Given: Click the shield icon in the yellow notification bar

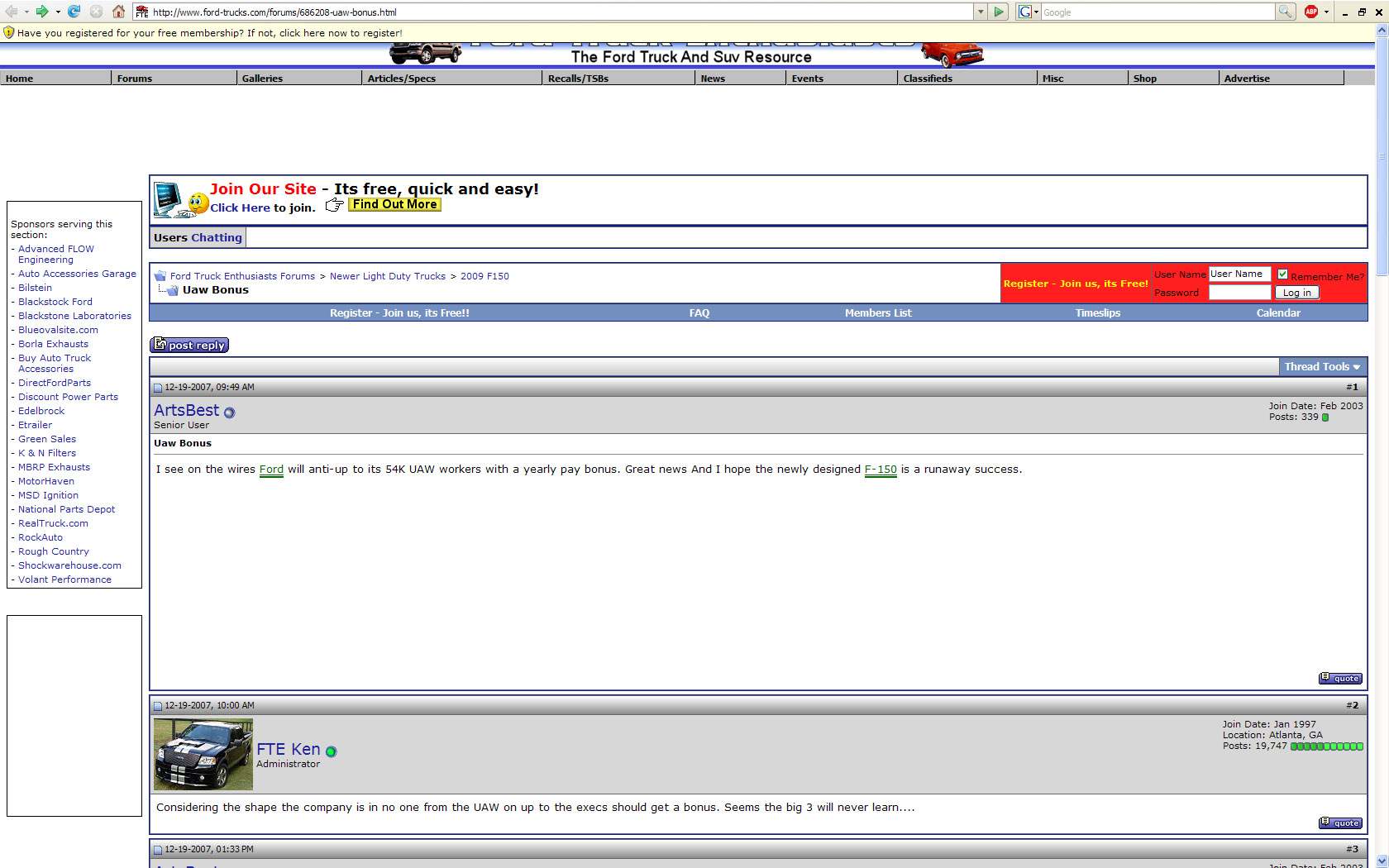Looking at the screenshot, I should click(x=8, y=33).
